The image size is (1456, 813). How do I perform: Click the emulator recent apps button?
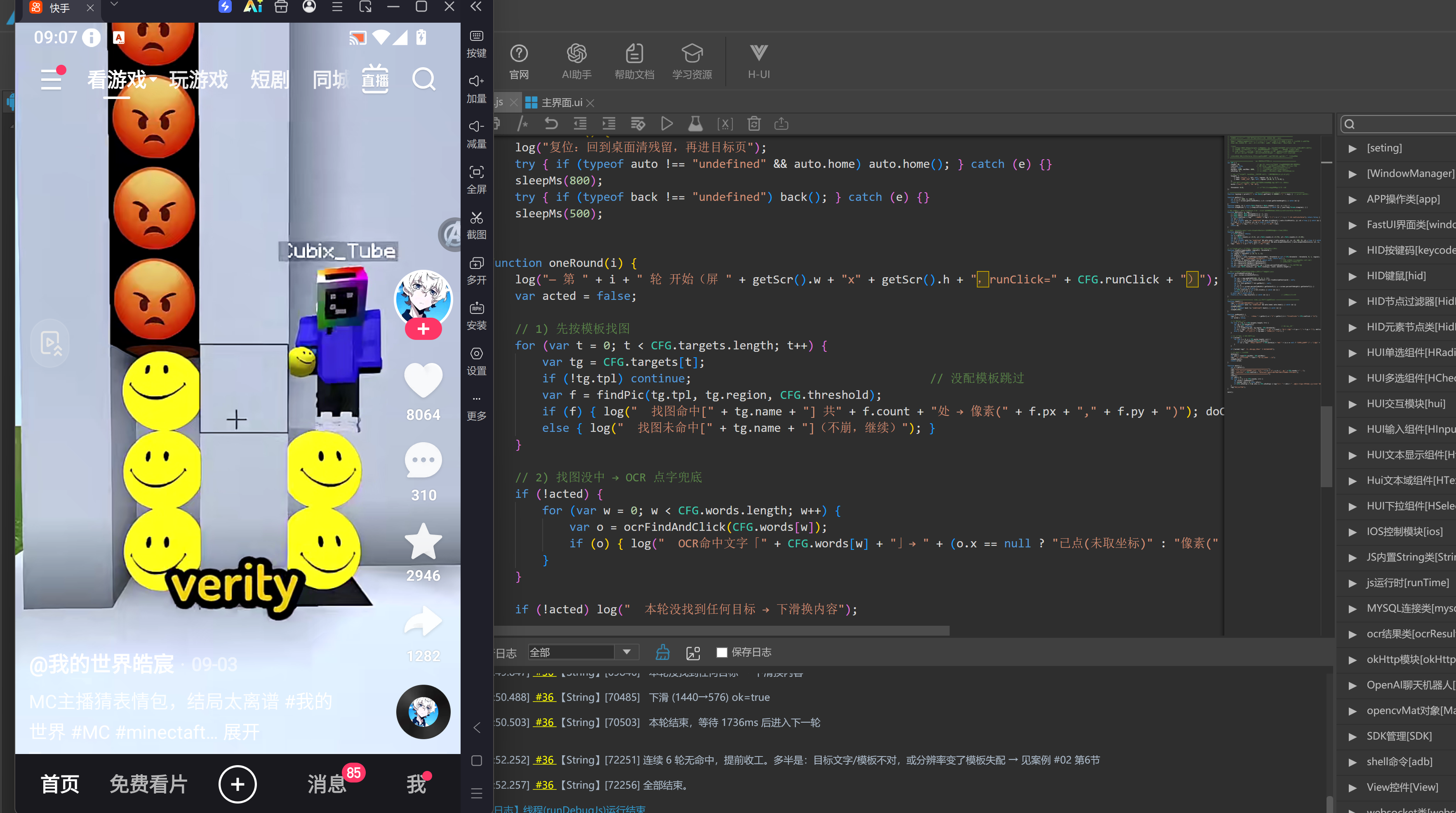click(x=477, y=793)
